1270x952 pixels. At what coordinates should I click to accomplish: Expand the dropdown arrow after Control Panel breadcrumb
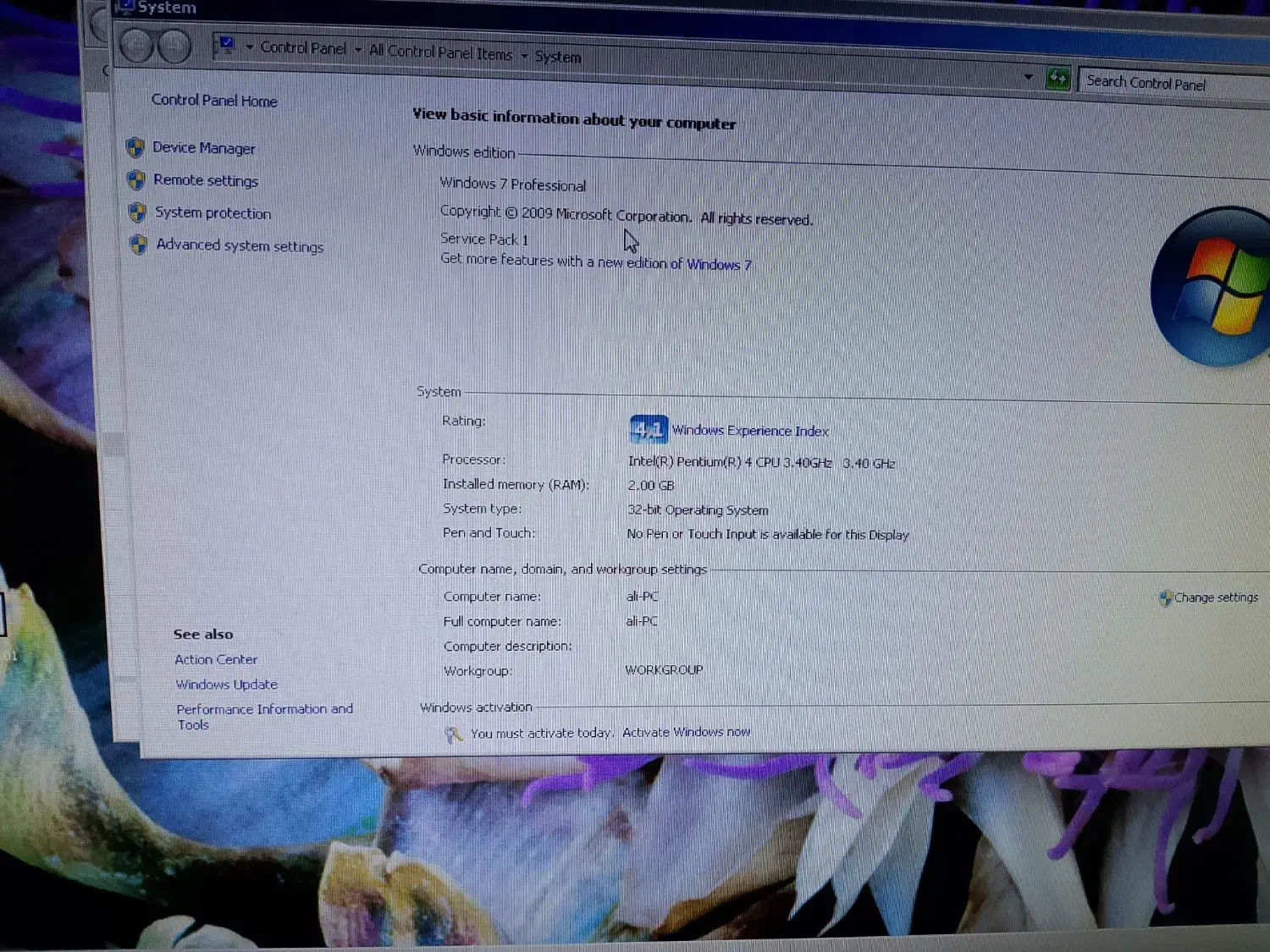[x=358, y=50]
